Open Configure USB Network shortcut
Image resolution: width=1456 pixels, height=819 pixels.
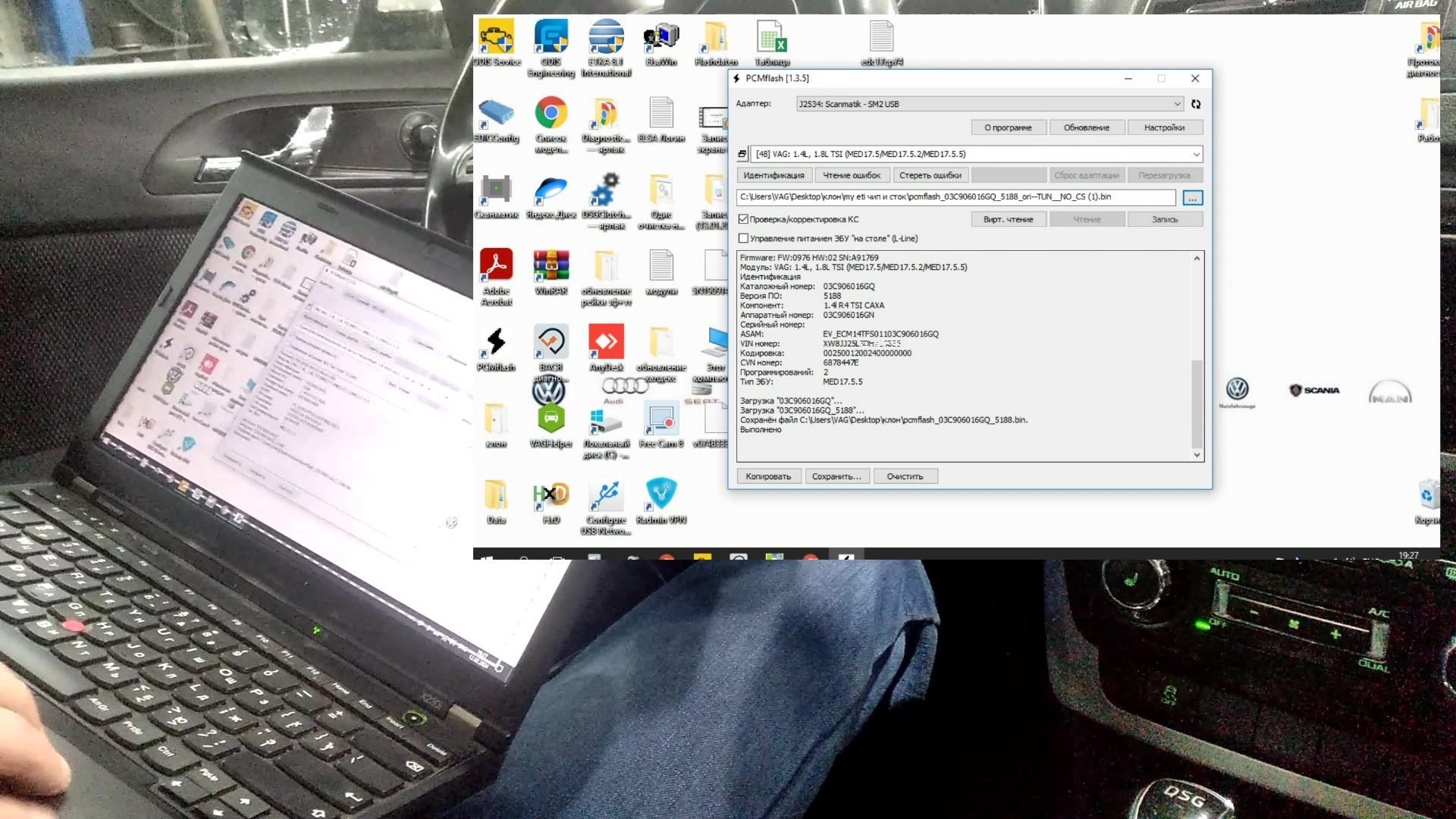606,507
